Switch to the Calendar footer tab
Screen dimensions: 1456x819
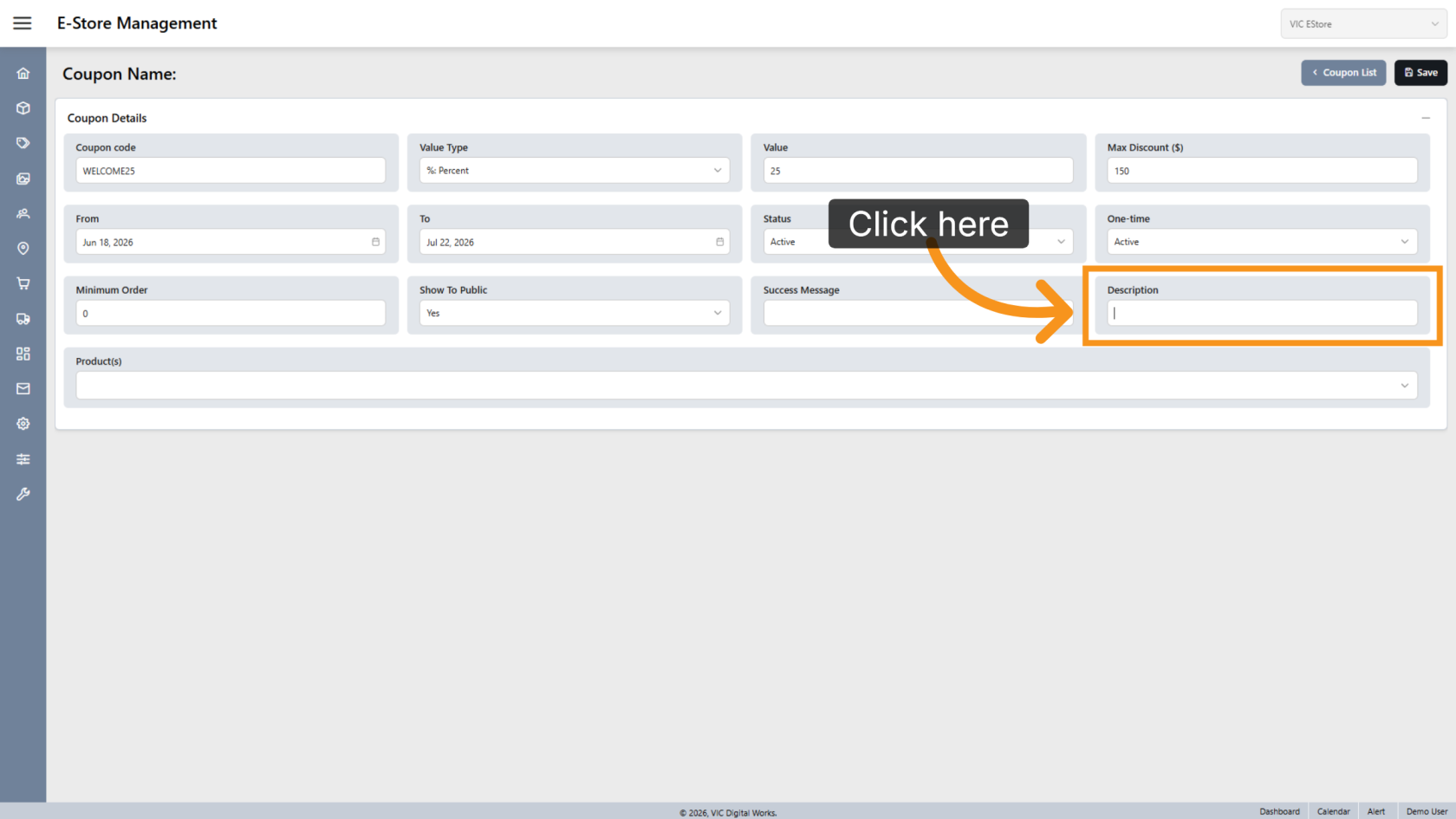(1333, 811)
